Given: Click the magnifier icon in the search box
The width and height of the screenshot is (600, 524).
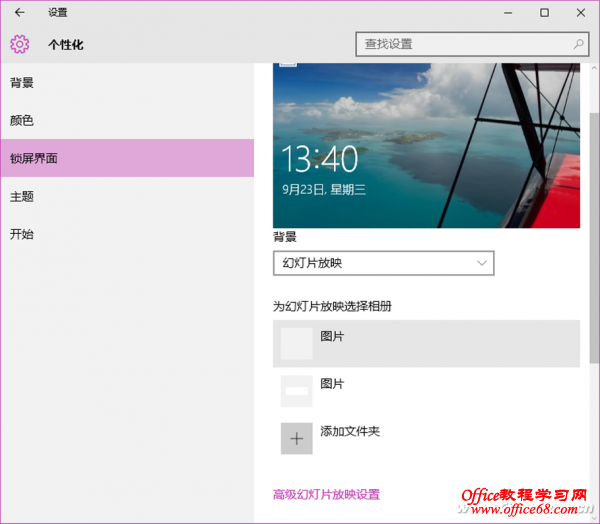Looking at the screenshot, I should coord(578,44).
